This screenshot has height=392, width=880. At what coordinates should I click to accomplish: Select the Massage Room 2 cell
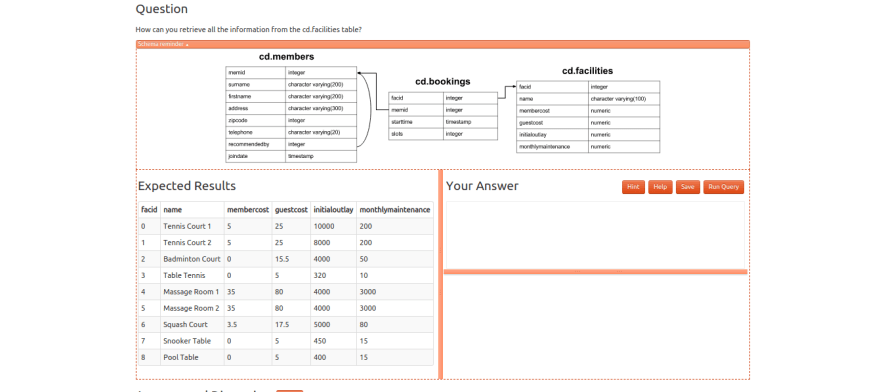pyautogui.click(x=192, y=308)
